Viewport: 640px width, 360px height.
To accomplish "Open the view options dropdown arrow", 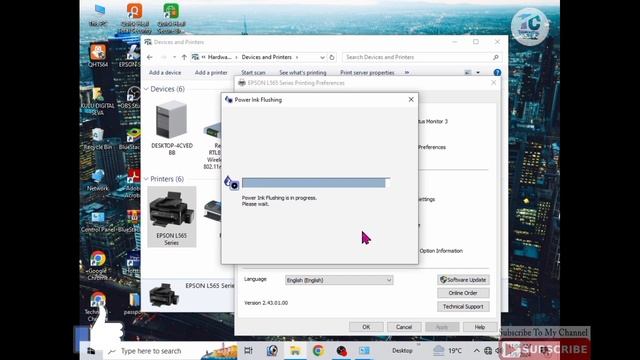I will point(478,73).
